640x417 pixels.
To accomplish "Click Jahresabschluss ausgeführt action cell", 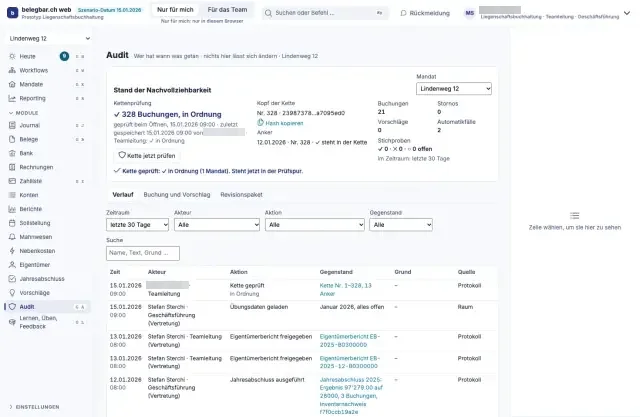I will point(267,379).
